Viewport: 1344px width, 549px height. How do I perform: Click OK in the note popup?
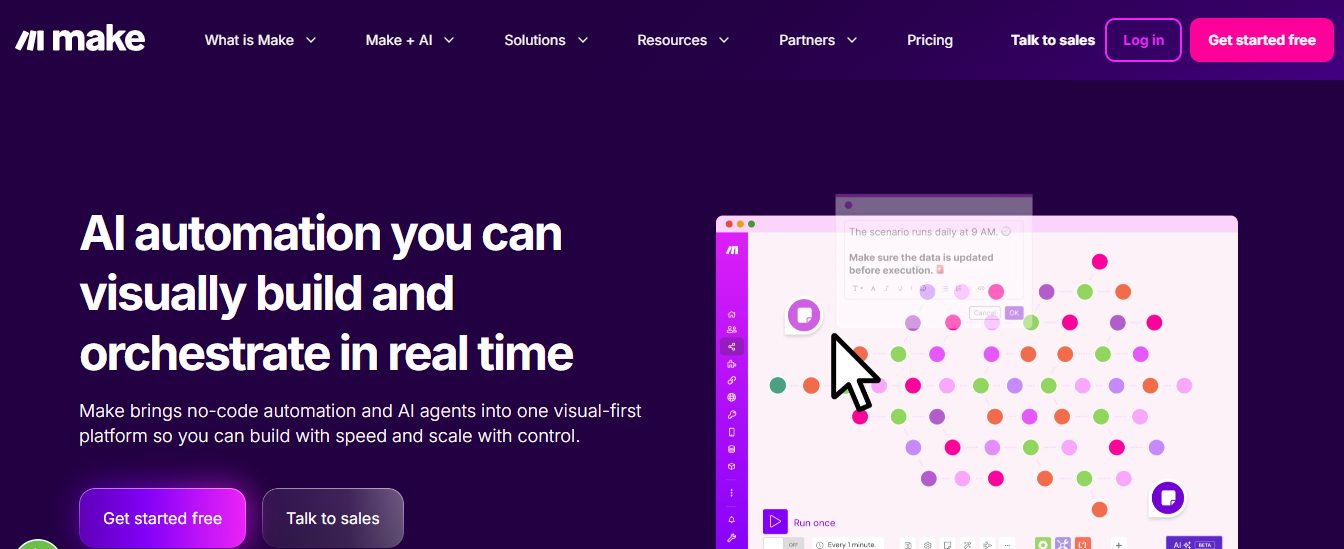[x=1014, y=313]
